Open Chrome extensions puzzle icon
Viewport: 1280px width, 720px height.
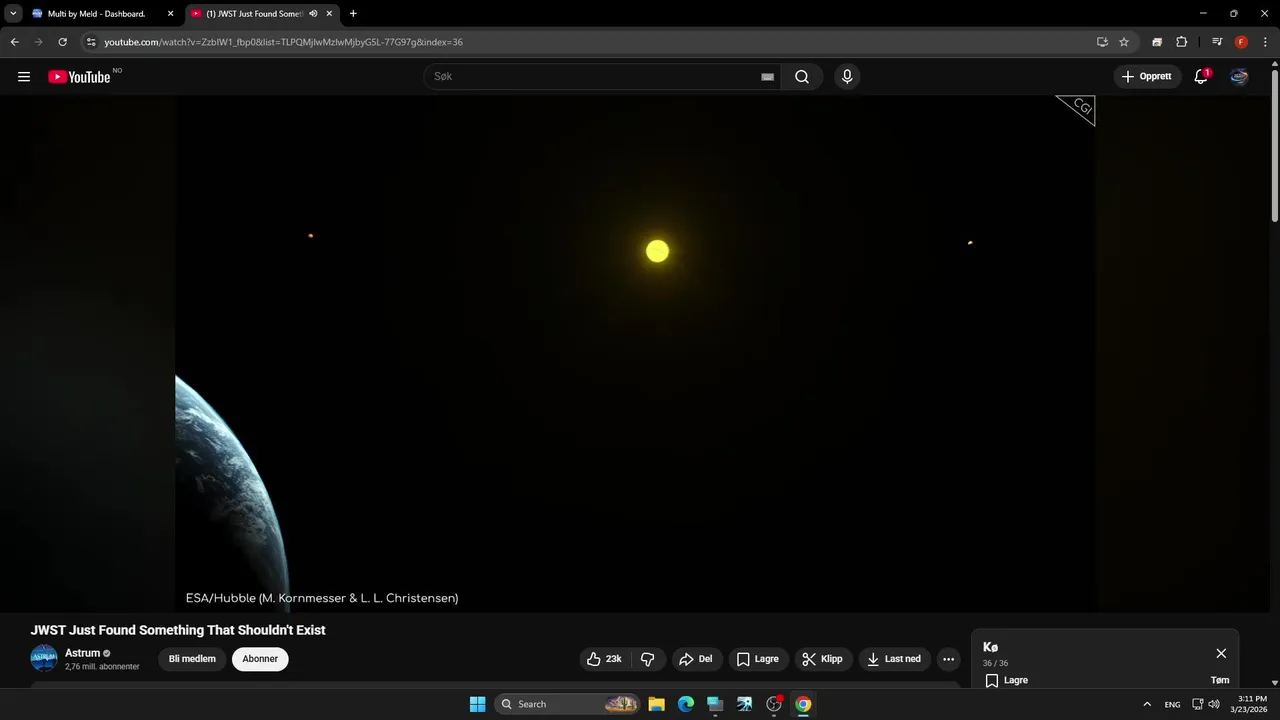(1181, 42)
